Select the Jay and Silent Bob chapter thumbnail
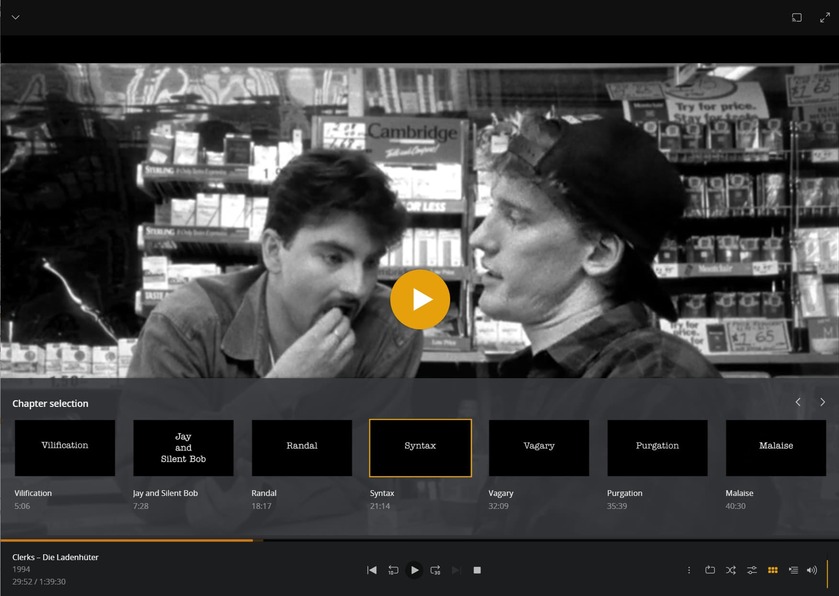 click(183, 448)
